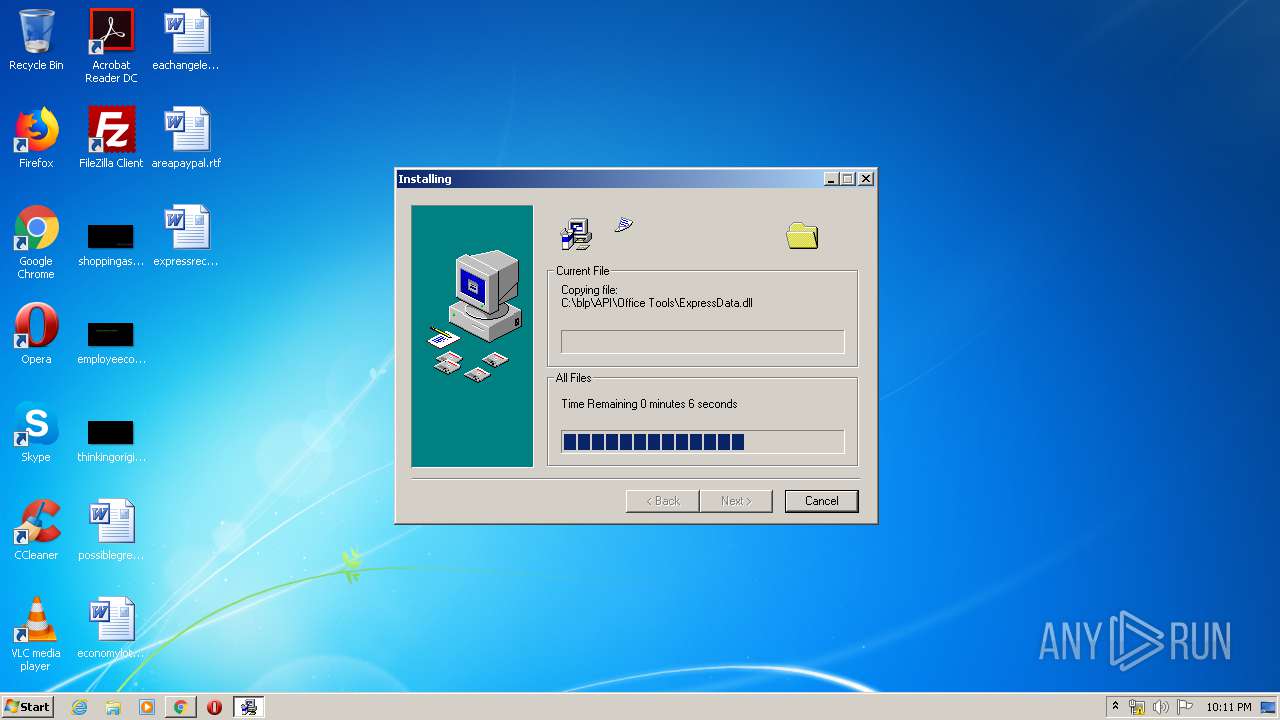Click the Current File progress bar
The height and width of the screenshot is (720, 1280).
tap(703, 342)
